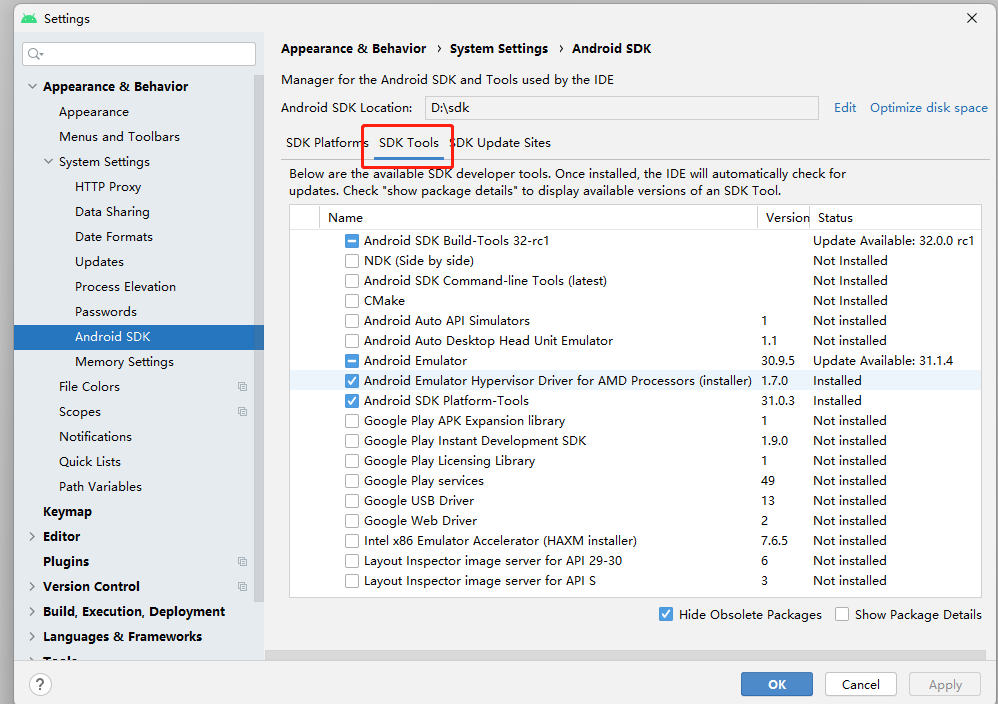Click the Apply button
Viewport: 998px width, 704px height.
pyautogui.click(x=945, y=684)
